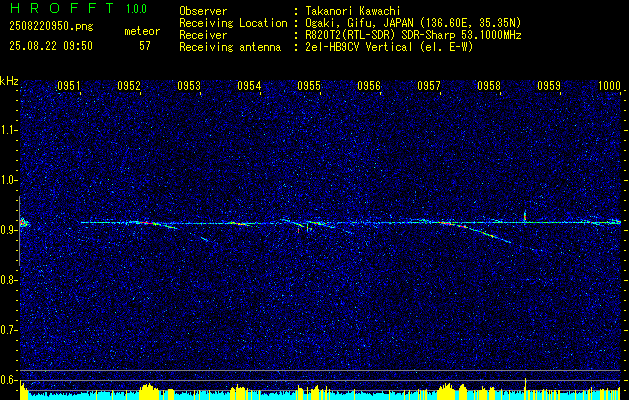Image resolution: width=629 pixels, height=400 pixels.
Task: Click the 0957 time marker
Action: pyautogui.click(x=429, y=85)
